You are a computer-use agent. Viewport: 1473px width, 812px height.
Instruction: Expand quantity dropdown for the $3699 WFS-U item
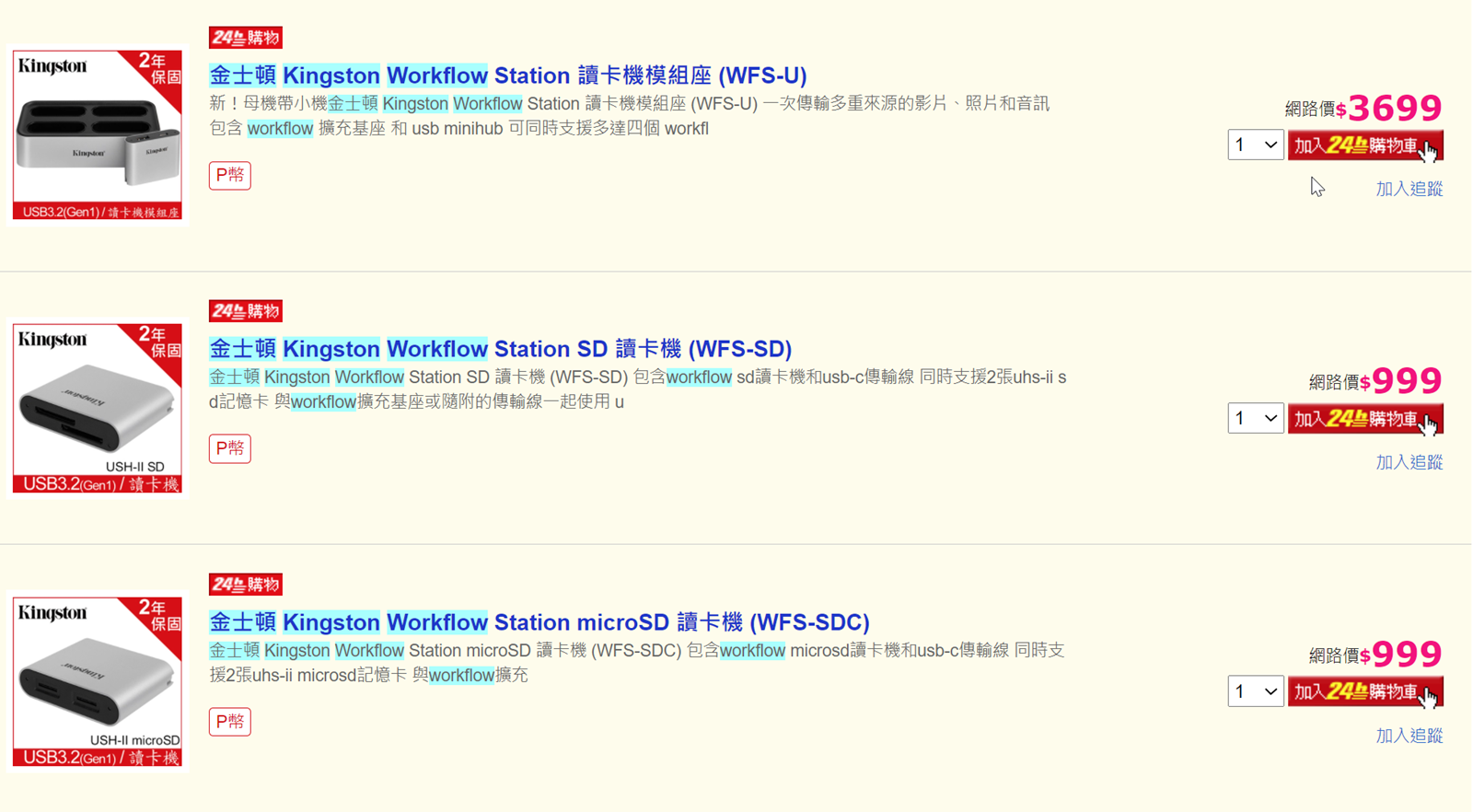[x=1255, y=145]
